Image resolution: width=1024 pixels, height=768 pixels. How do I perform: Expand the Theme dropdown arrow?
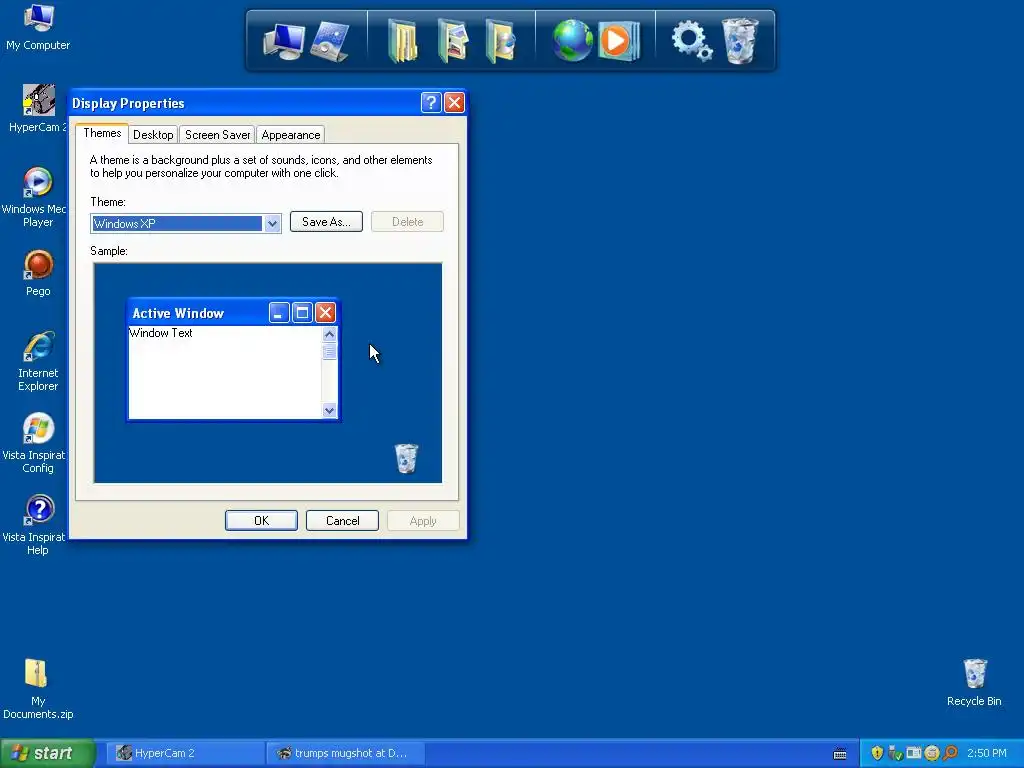[272, 223]
